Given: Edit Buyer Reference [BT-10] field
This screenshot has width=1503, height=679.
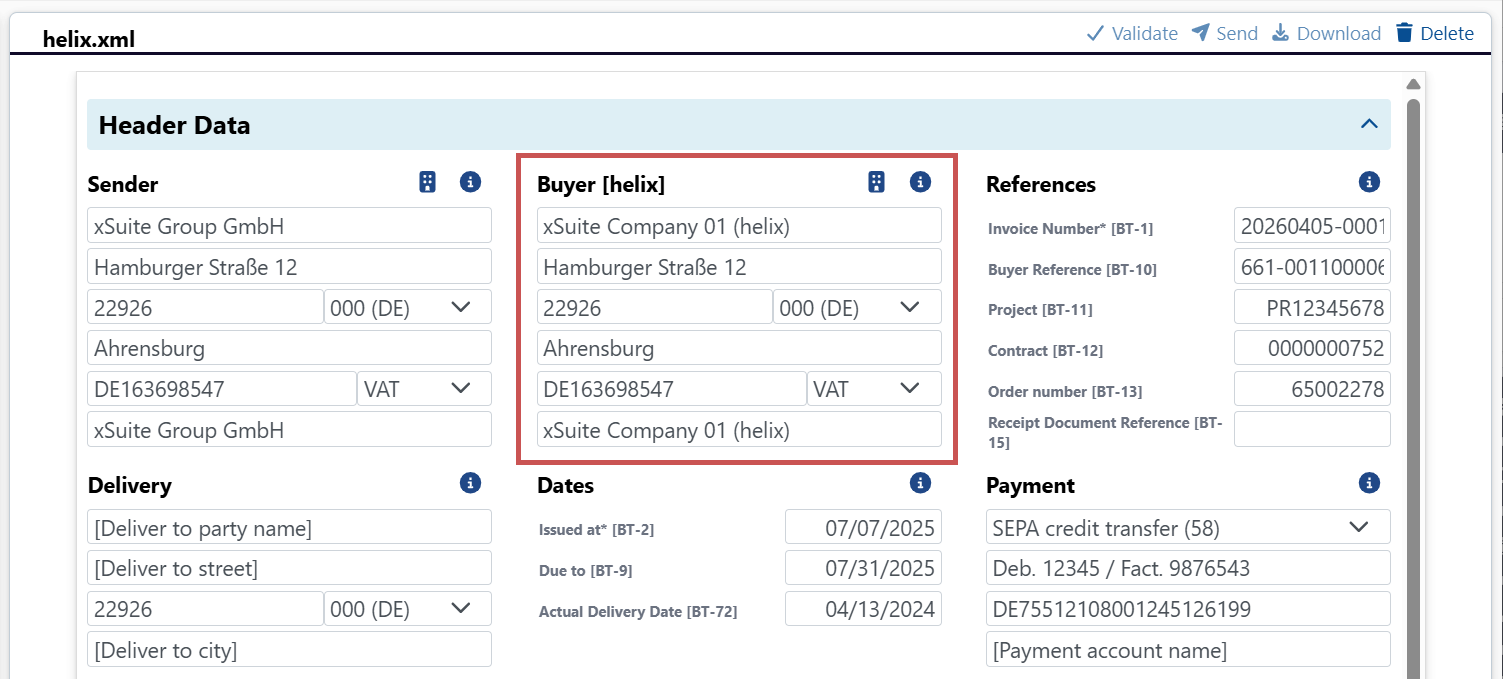Looking at the screenshot, I should point(1312,267).
